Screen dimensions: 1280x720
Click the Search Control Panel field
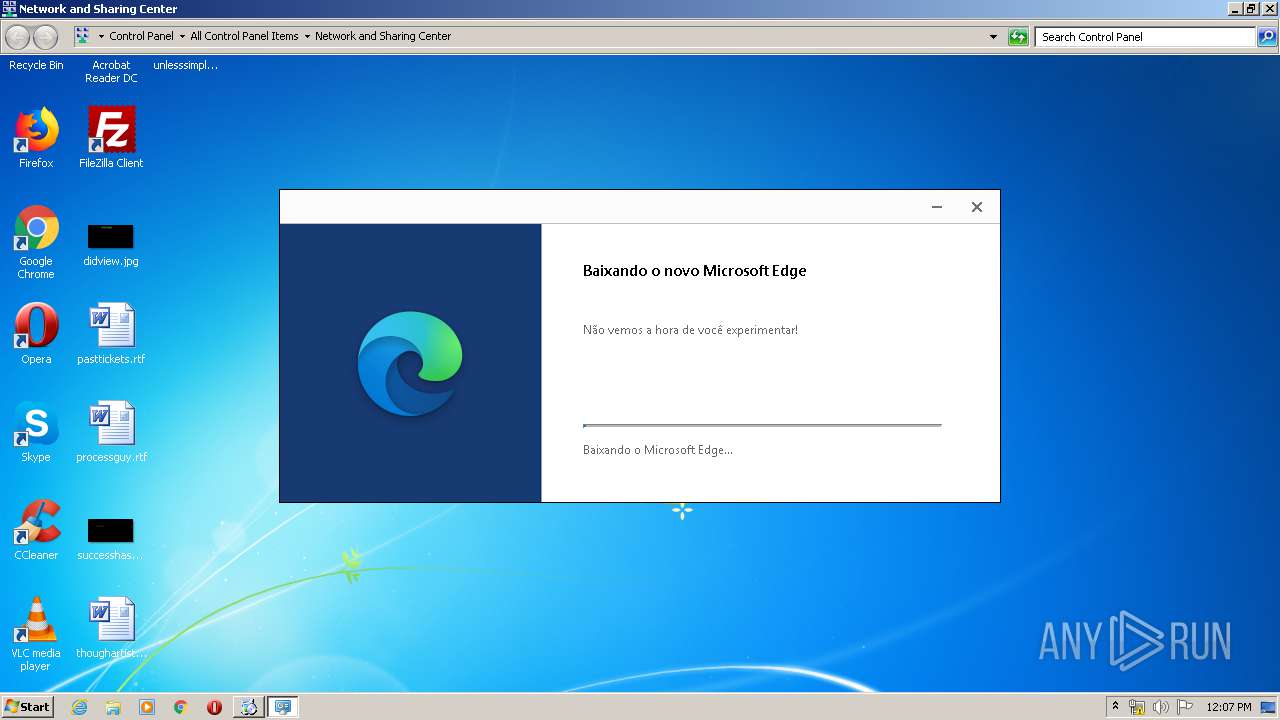(x=1146, y=37)
